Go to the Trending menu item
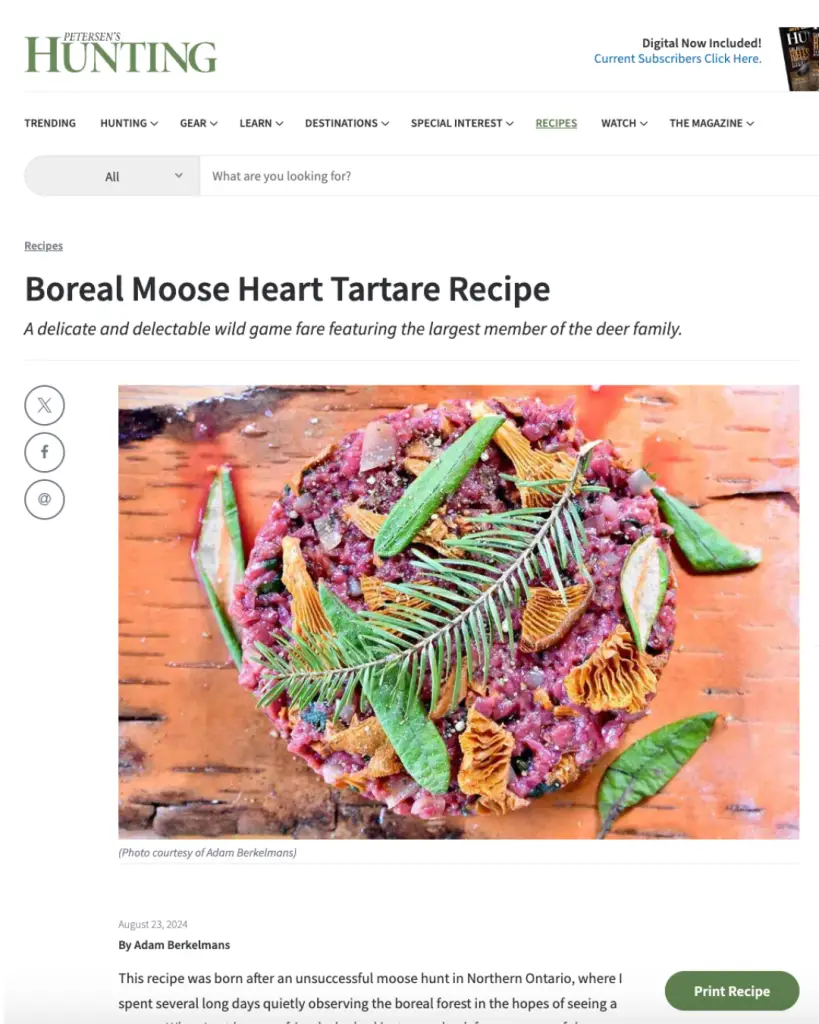 [x=50, y=123]
